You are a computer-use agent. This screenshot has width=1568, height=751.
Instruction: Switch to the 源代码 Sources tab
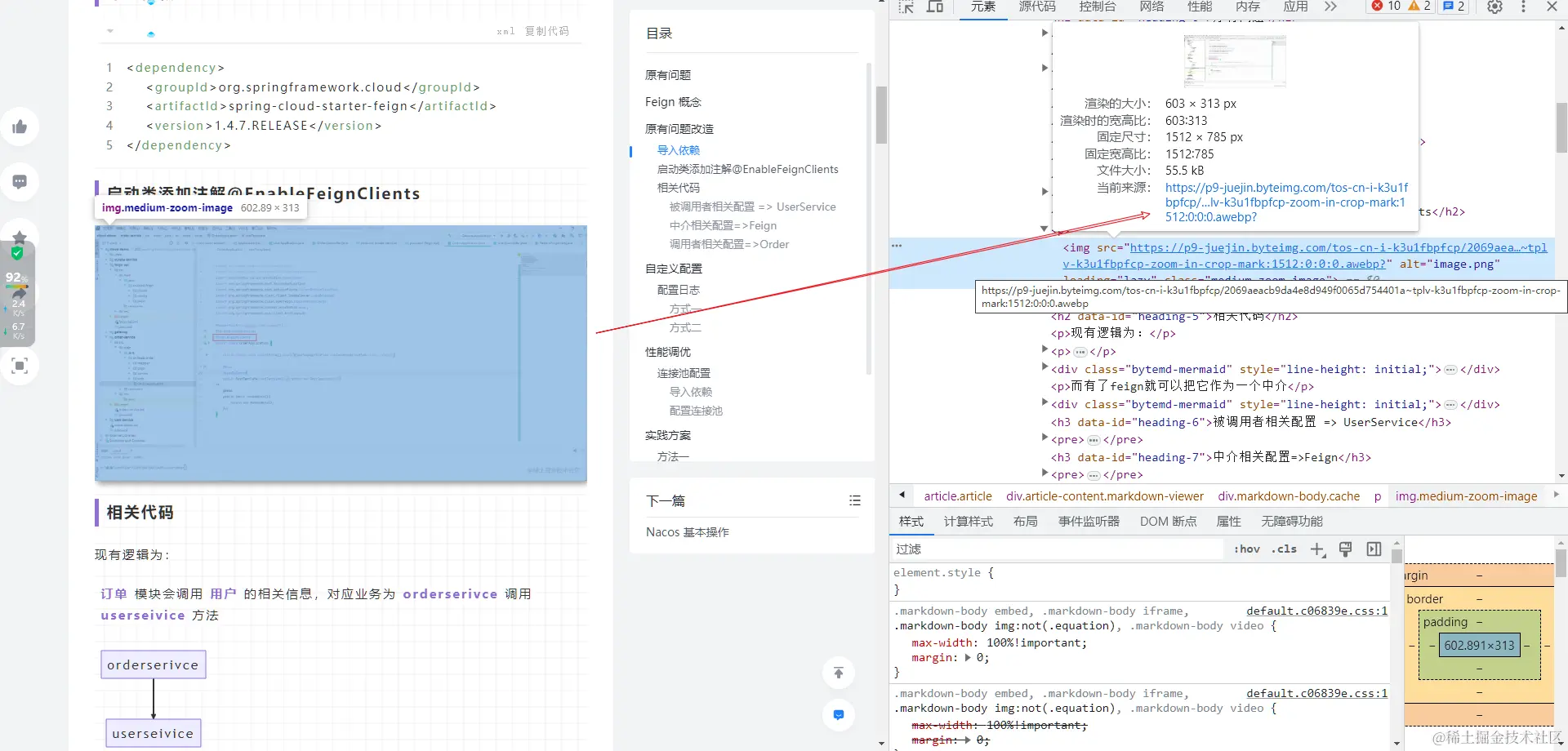tap(1037, 7)
